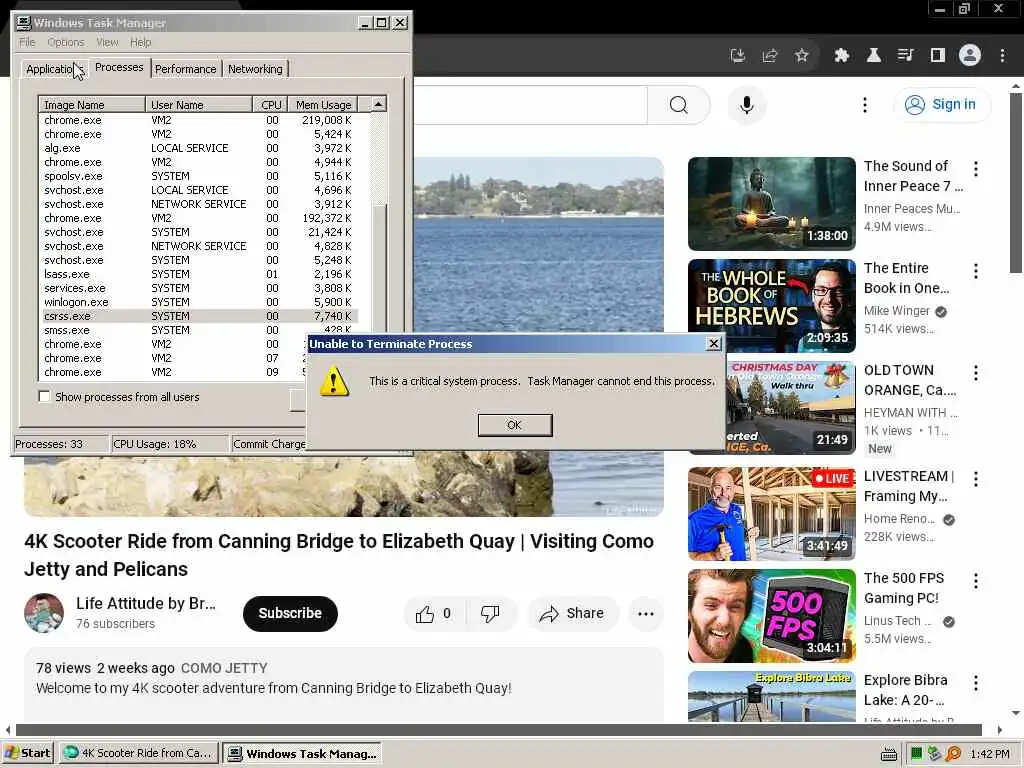This screenshot has height=768, width=1024.
Task: Enable Show processes from all users checkbox
Action: tap(44, 396)
